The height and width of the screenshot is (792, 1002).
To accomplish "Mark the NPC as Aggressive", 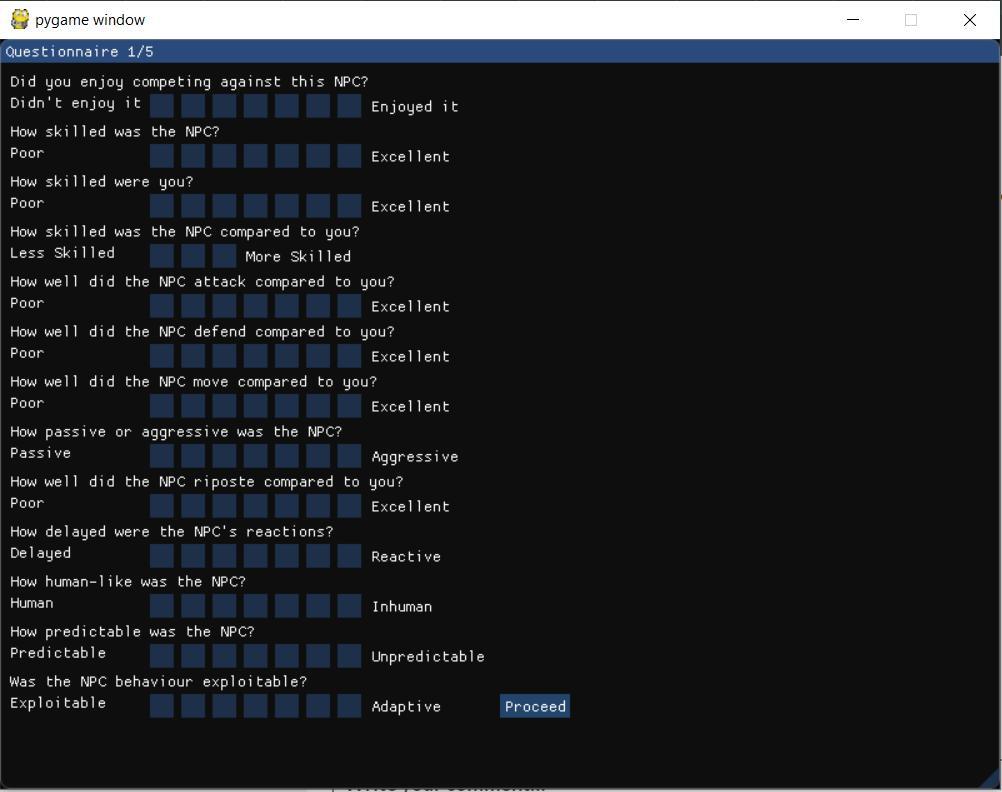I will click(x=349, y=454).
